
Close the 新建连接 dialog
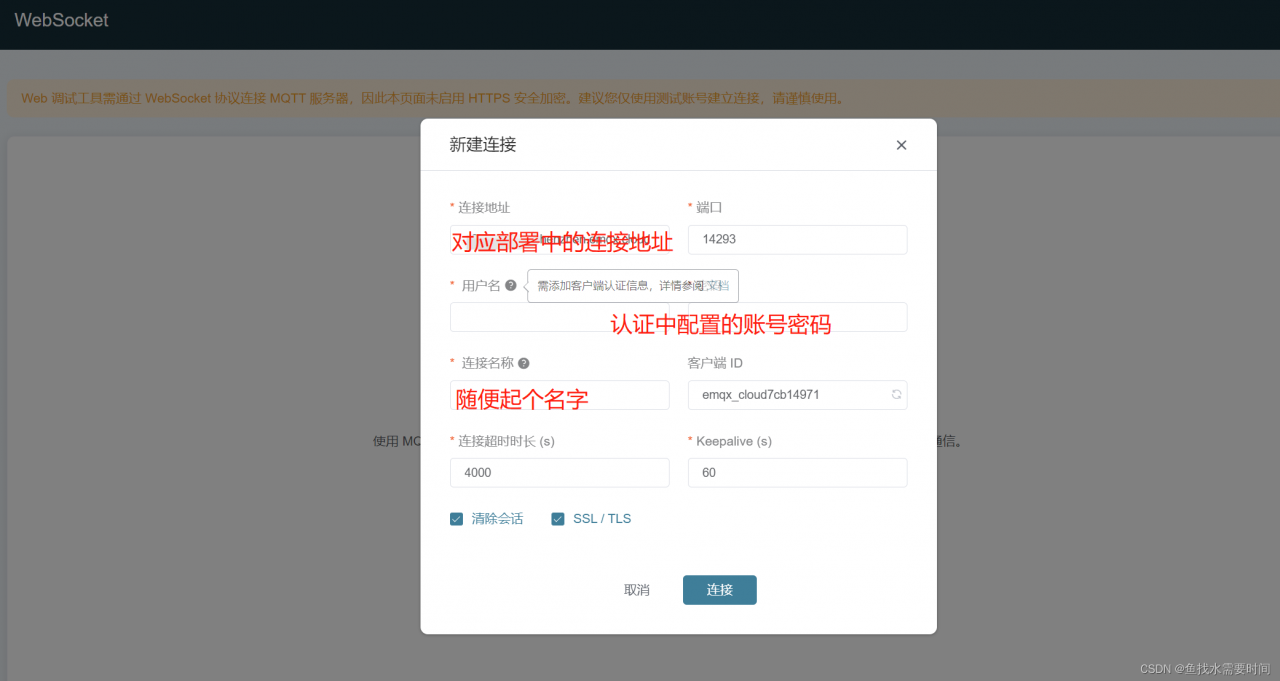(x=900, y=144)
